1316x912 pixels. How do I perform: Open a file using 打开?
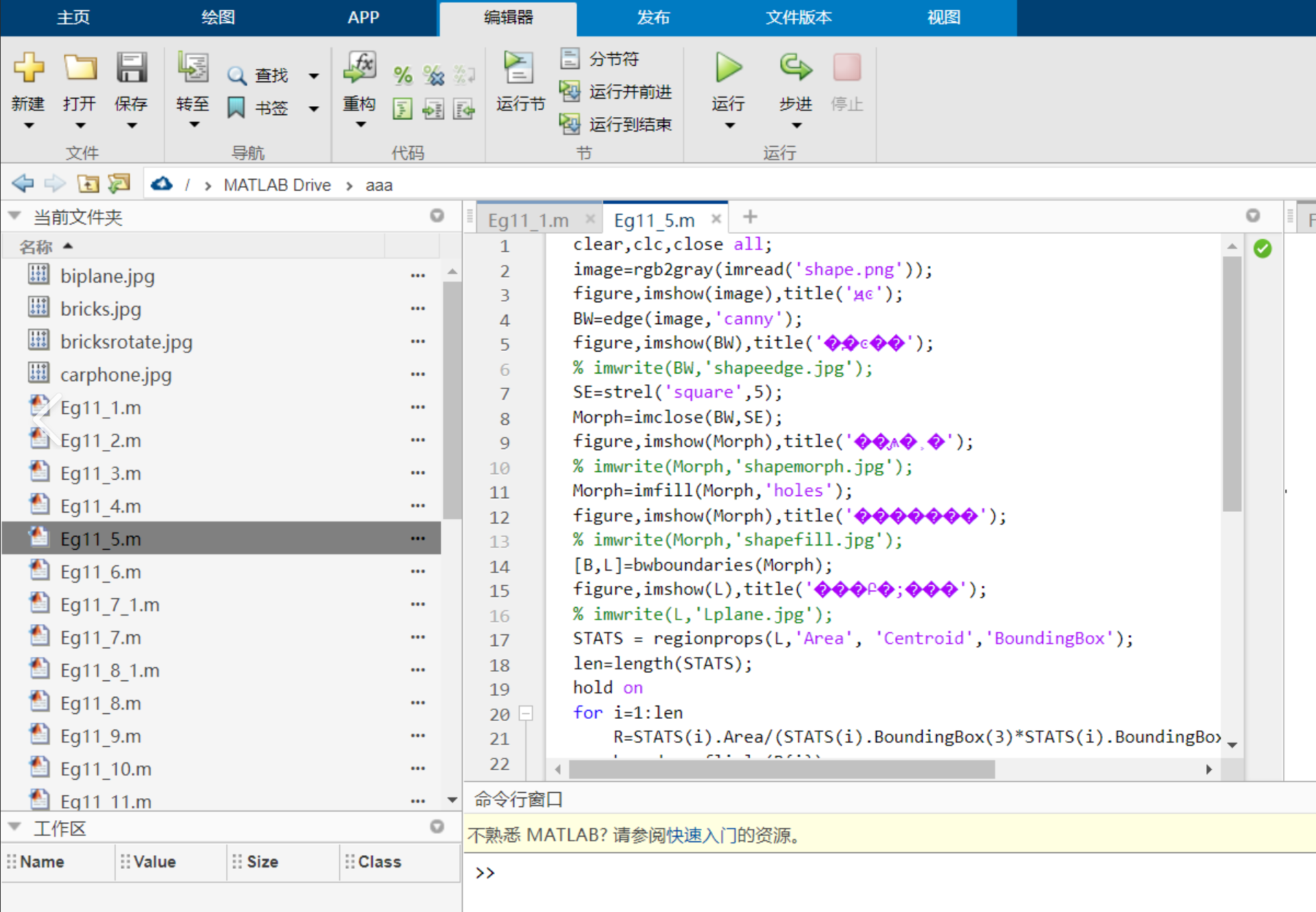(80, 82)
